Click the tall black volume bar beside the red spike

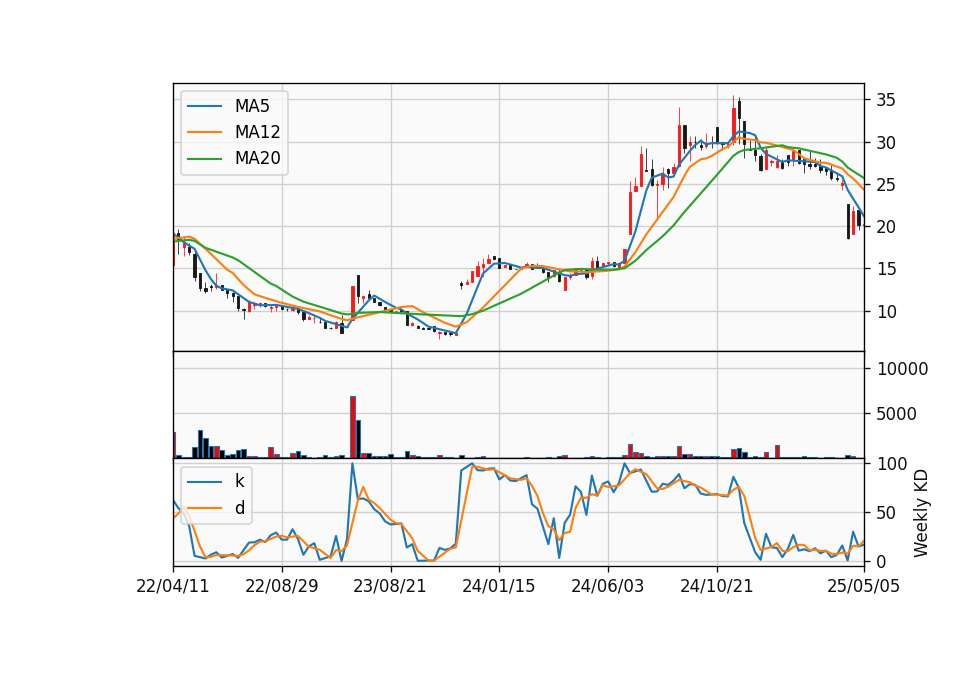pyautogui.click(x=359, y=439)
